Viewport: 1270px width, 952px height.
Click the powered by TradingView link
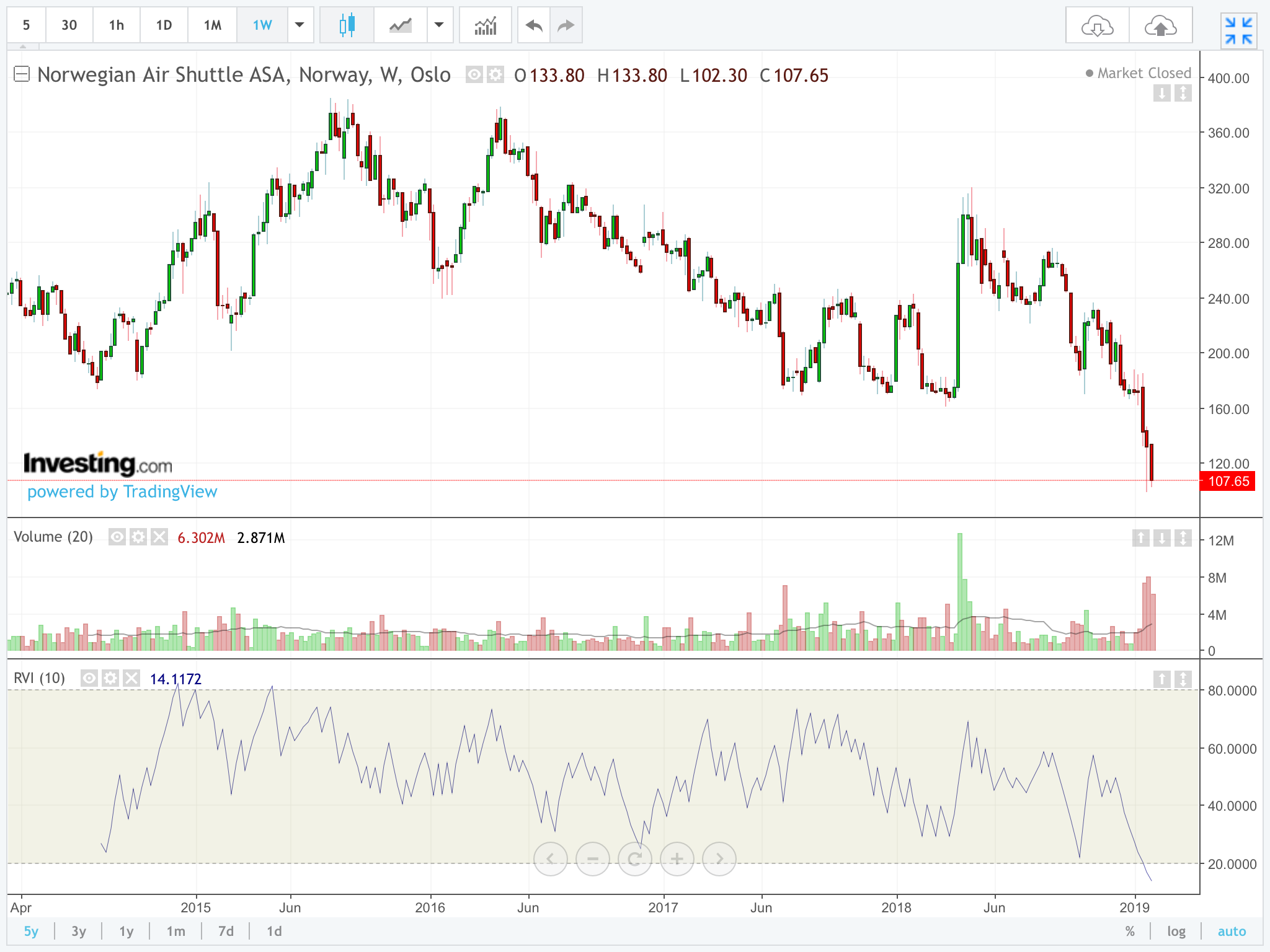click(x=122, y=491)
